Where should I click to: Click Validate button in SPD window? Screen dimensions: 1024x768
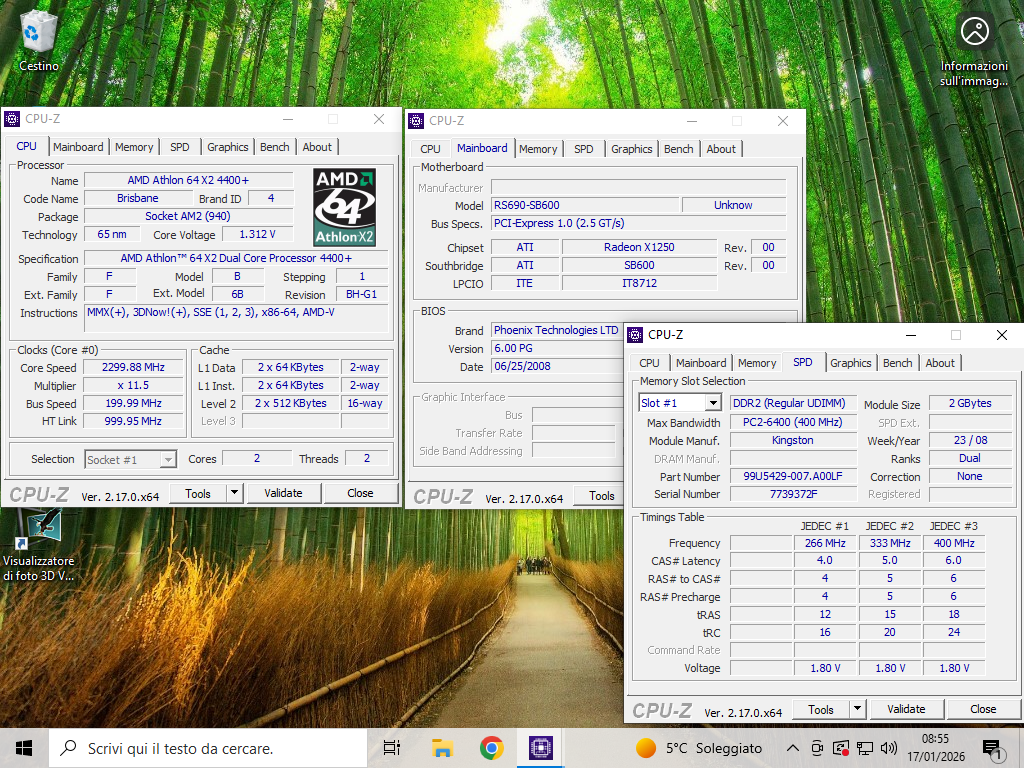906,709
